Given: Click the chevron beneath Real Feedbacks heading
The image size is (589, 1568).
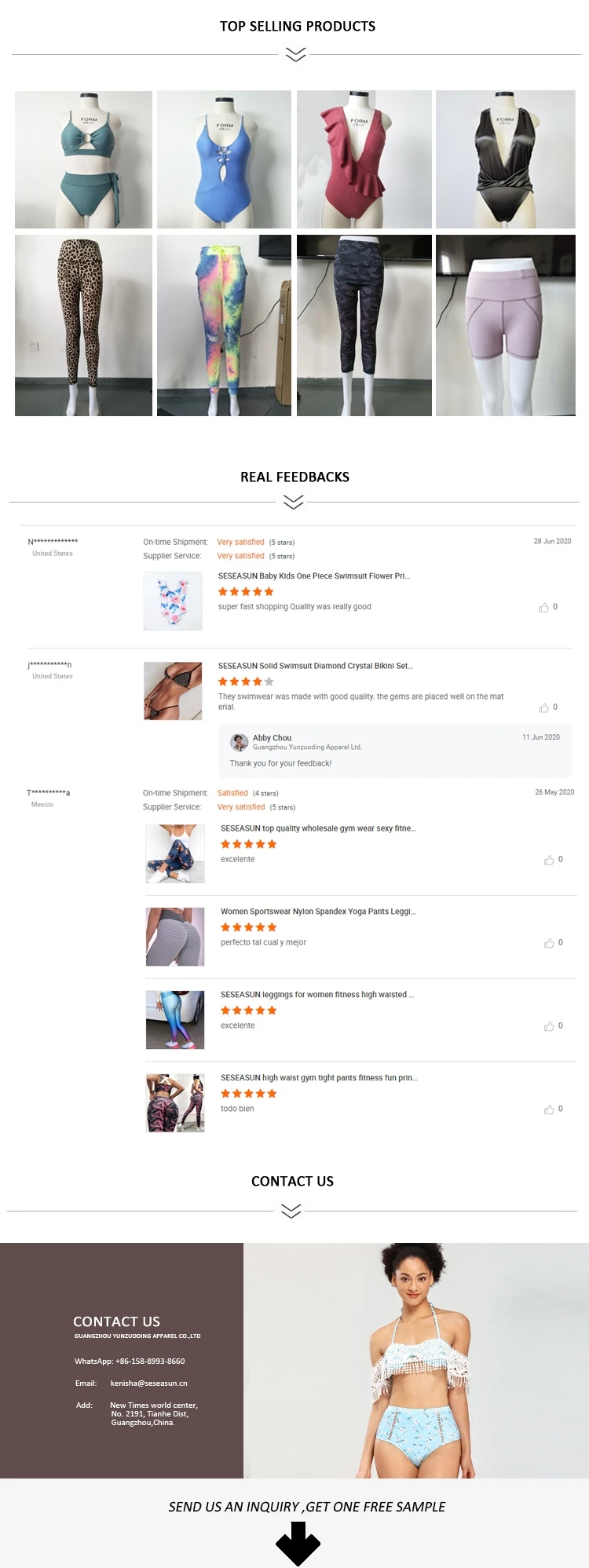Looking at the screenshot, I should [x=293, y=502].
